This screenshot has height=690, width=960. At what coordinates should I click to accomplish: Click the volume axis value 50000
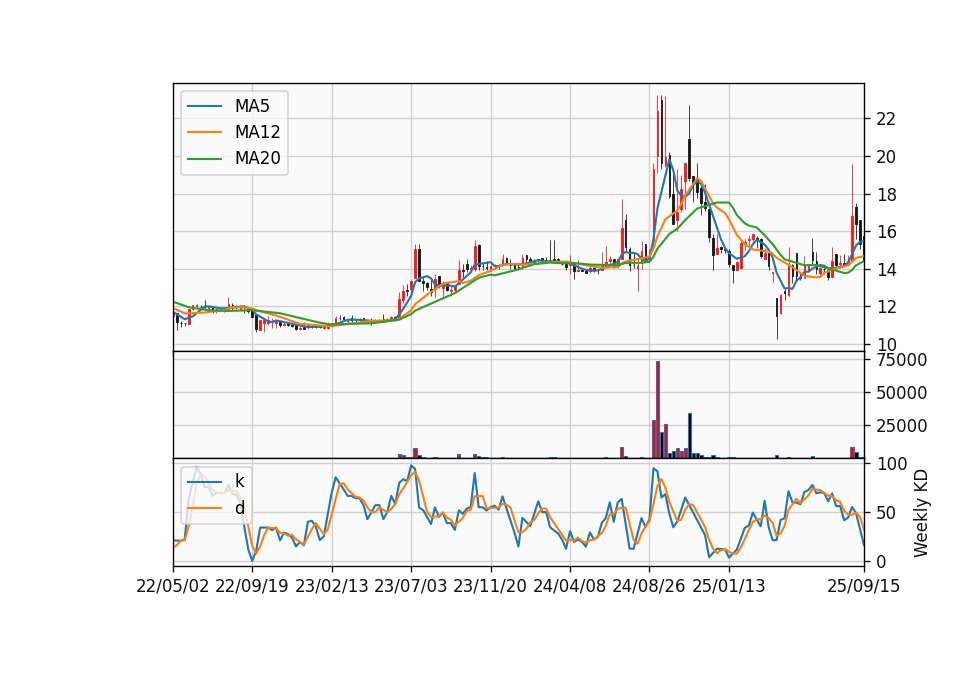[901, 393]
